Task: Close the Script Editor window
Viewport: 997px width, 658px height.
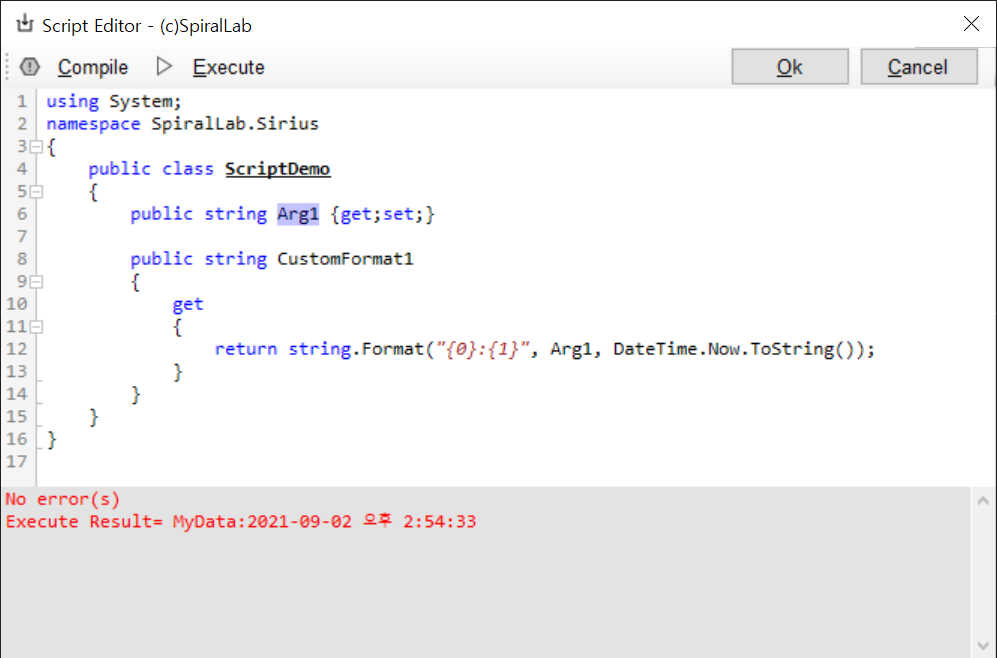Action: 971,24
